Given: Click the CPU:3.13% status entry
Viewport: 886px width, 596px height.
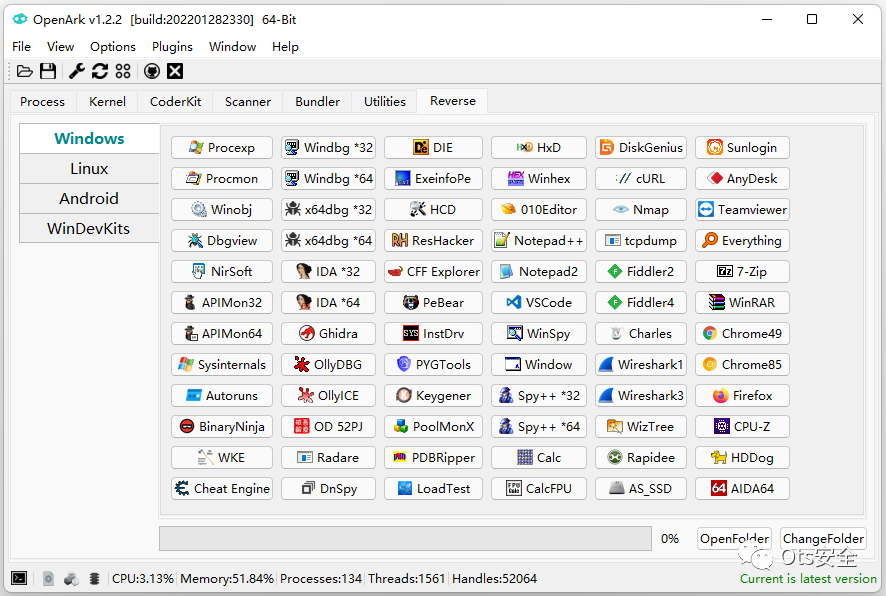Looking at the screenshot, I should 142,578.
